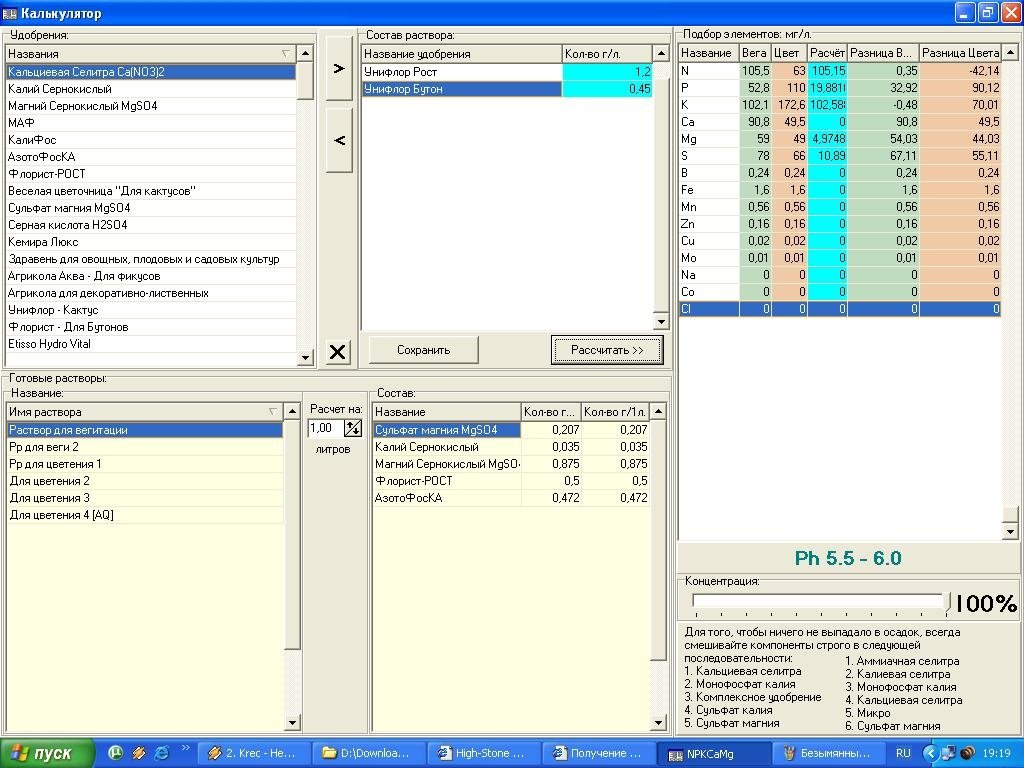This screenshot has width=1024, height=768.
Task: Select МАФ in the fertilizer list
Action: 151,123
